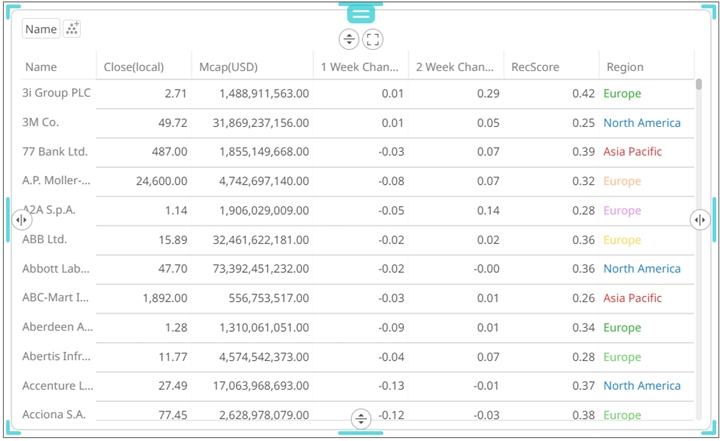The image size is (720, 441).
Task: Click the 2 Week Change column header
Action: click(x=455, y=67)
